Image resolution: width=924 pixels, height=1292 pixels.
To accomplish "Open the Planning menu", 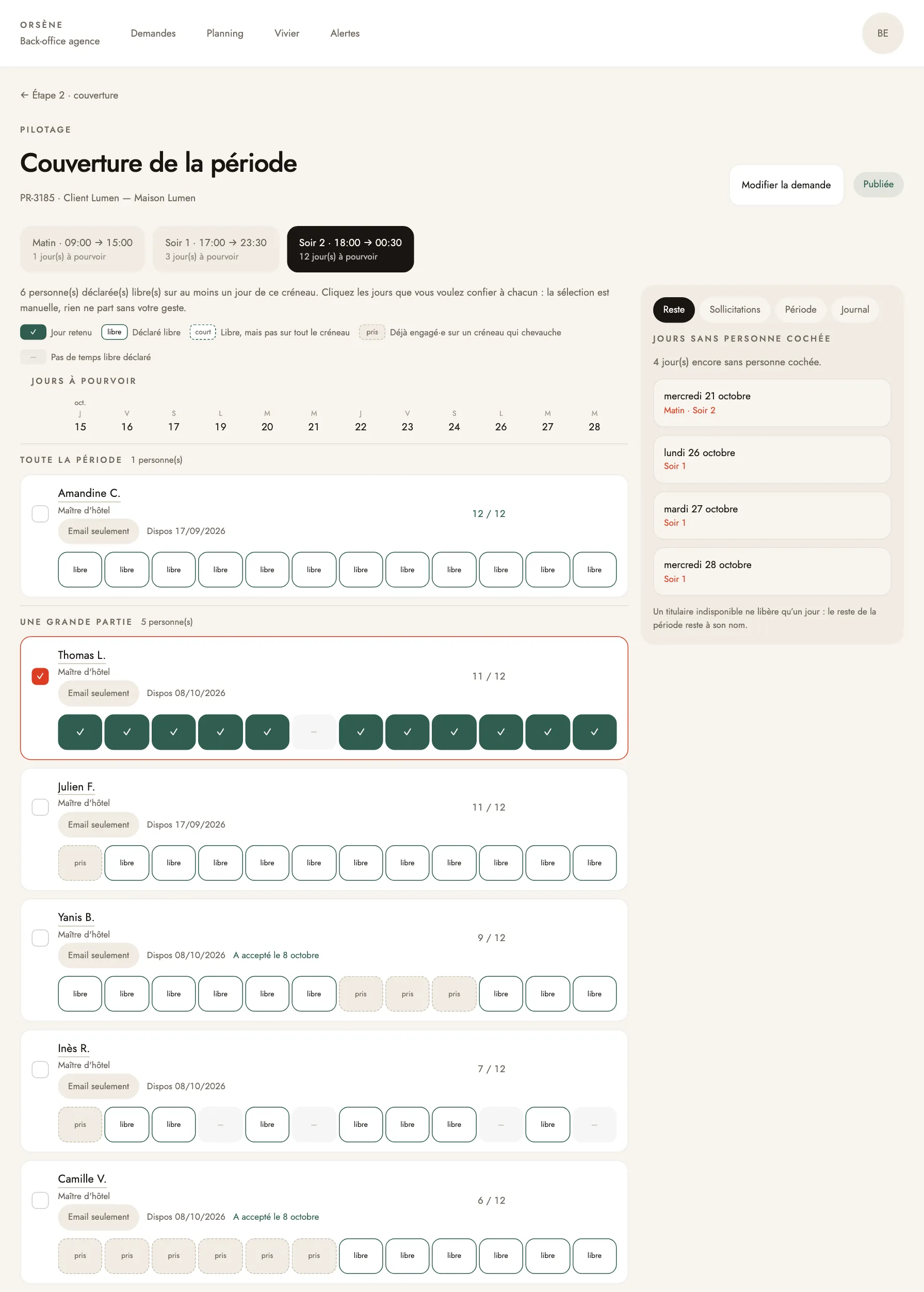I will pos(225,33).
